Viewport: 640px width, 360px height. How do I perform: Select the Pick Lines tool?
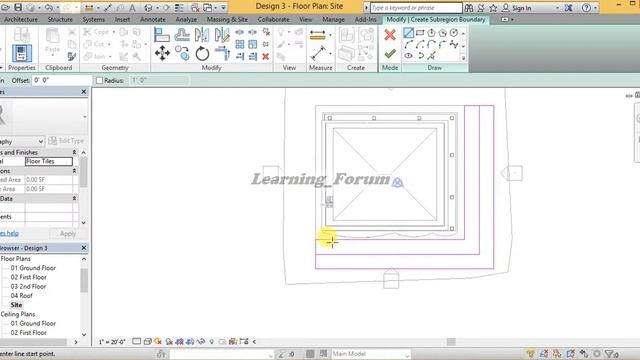click(x=431, y=56)
